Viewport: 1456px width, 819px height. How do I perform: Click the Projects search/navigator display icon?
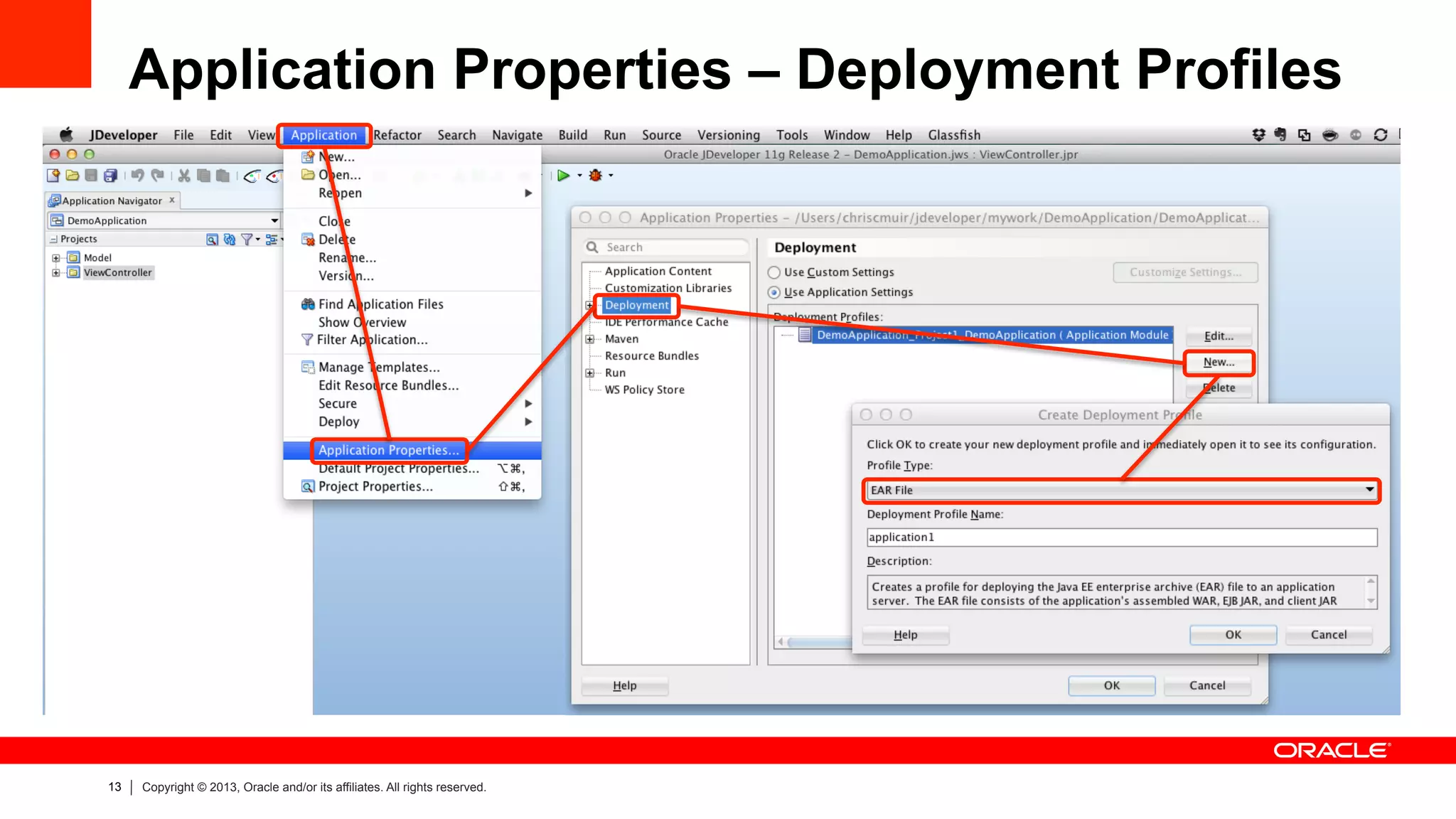coord(212,240)
